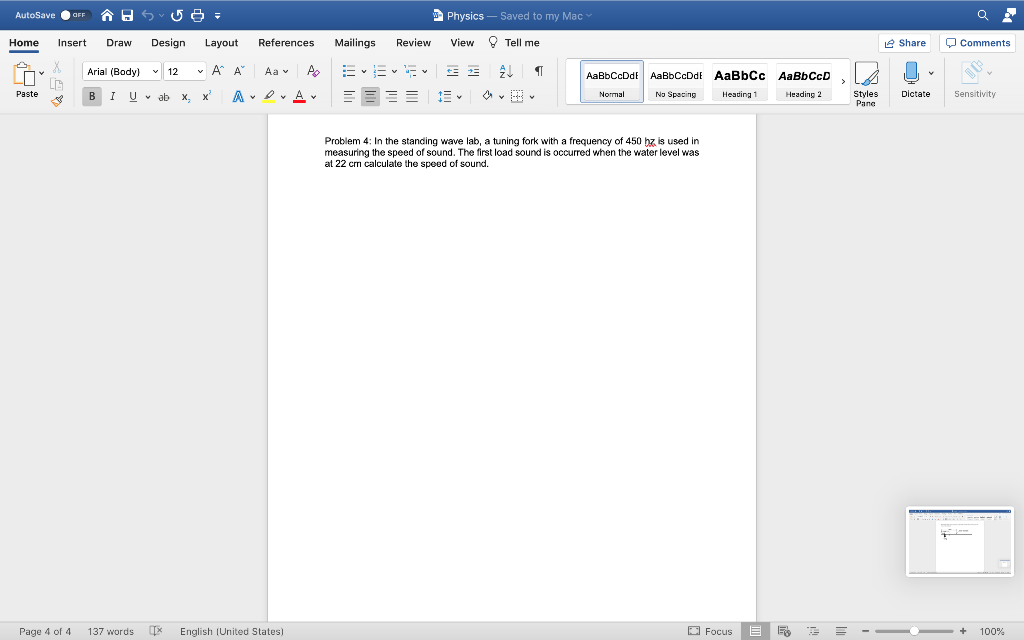Switch to the Design tab
Viewport: 1024px width, 640px height.
click(x=168, y=42)
